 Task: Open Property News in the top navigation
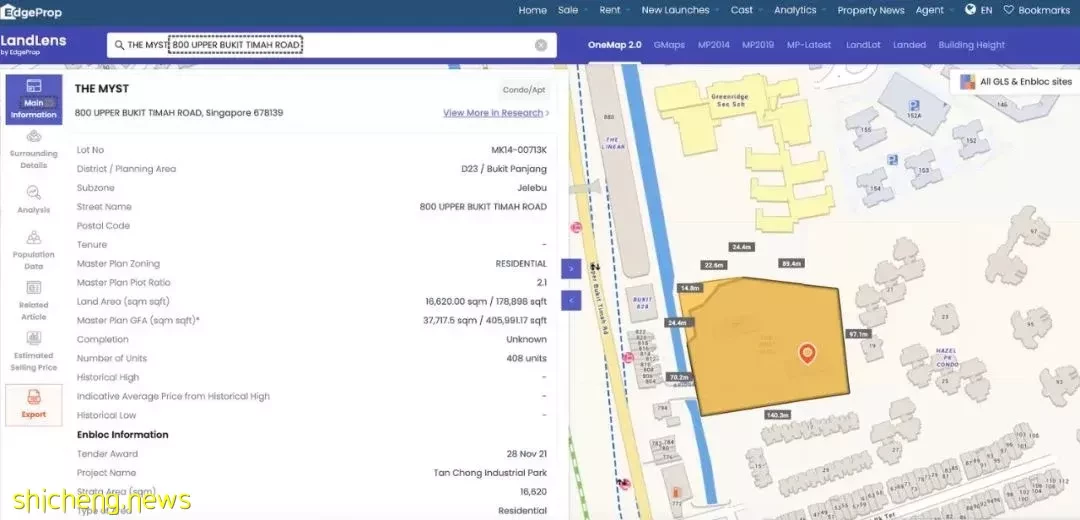(x=871, y=10)
